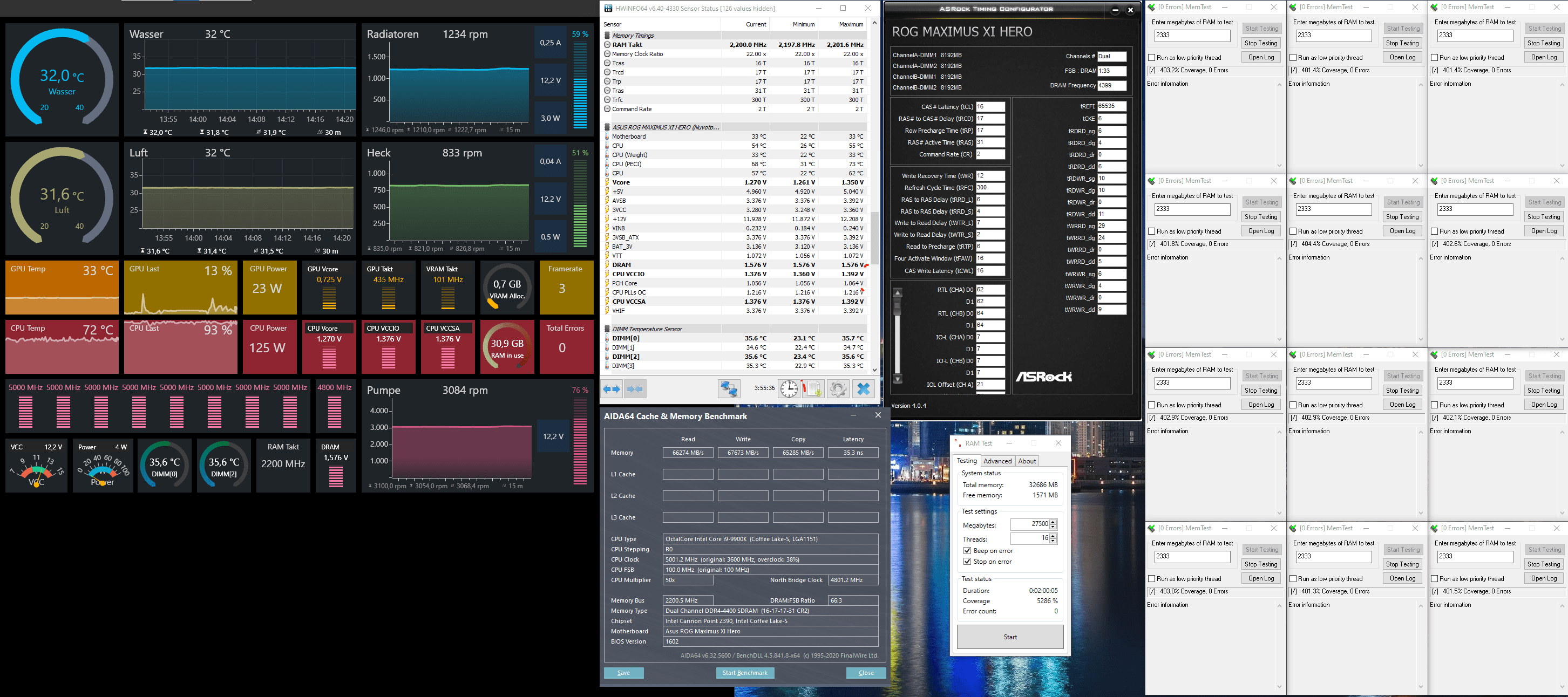The height and width of the screenshot is (697, 1568).
Task: Open HWiNFO network monitors icon
Action: pos(729,388)
